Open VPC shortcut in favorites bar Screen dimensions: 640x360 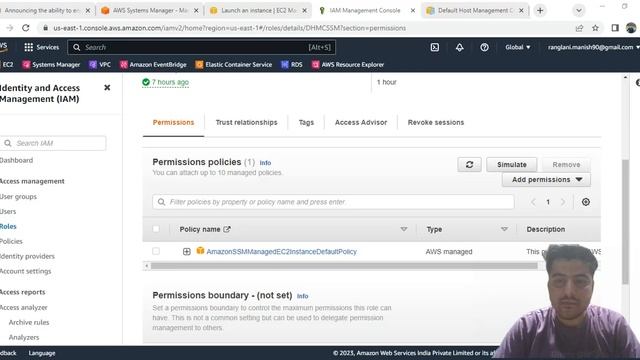(100, 64)
